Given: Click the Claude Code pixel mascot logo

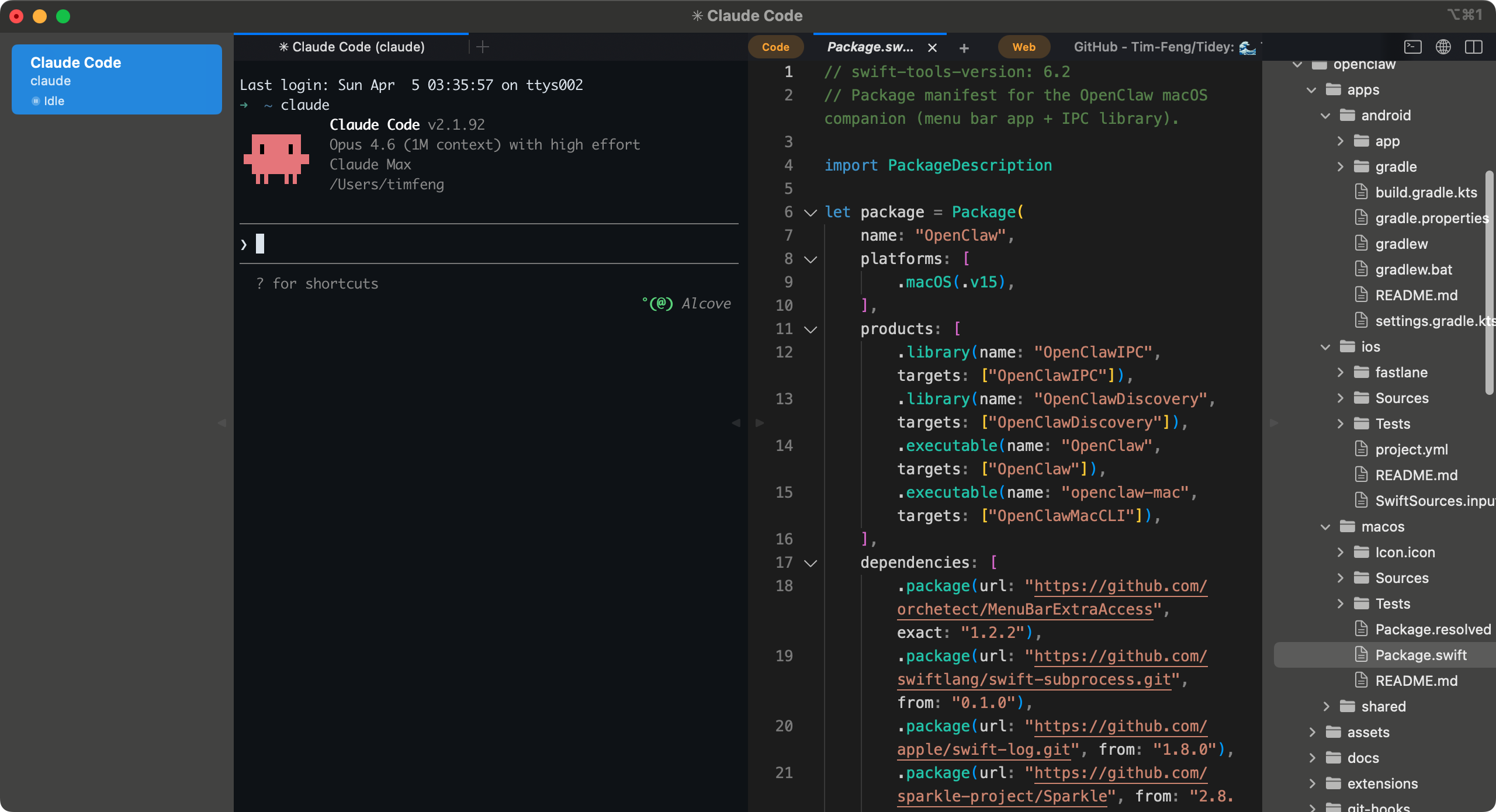Looking at the screenshot, I should (x=276, y=159).
